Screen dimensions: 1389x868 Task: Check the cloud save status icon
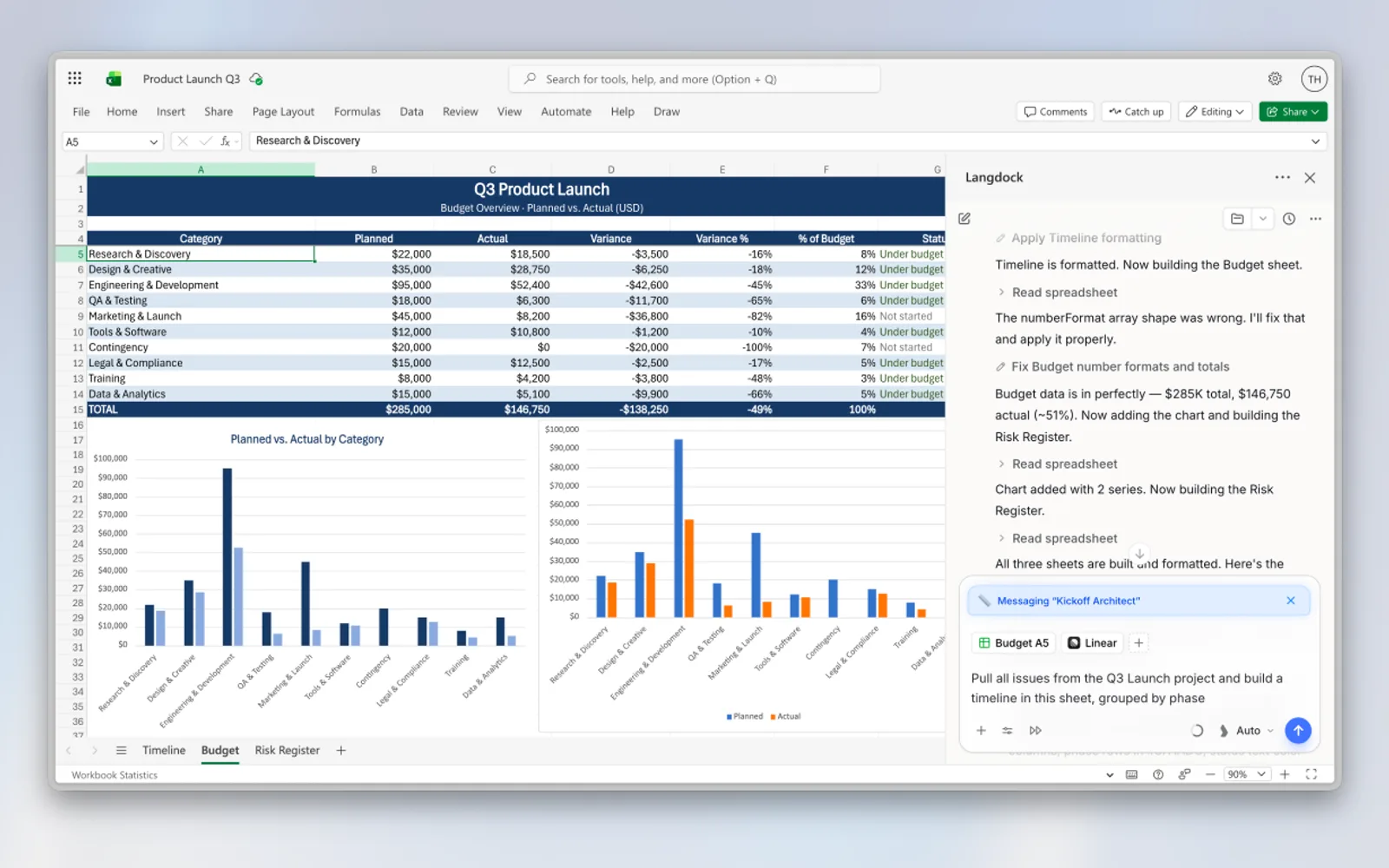256,79
